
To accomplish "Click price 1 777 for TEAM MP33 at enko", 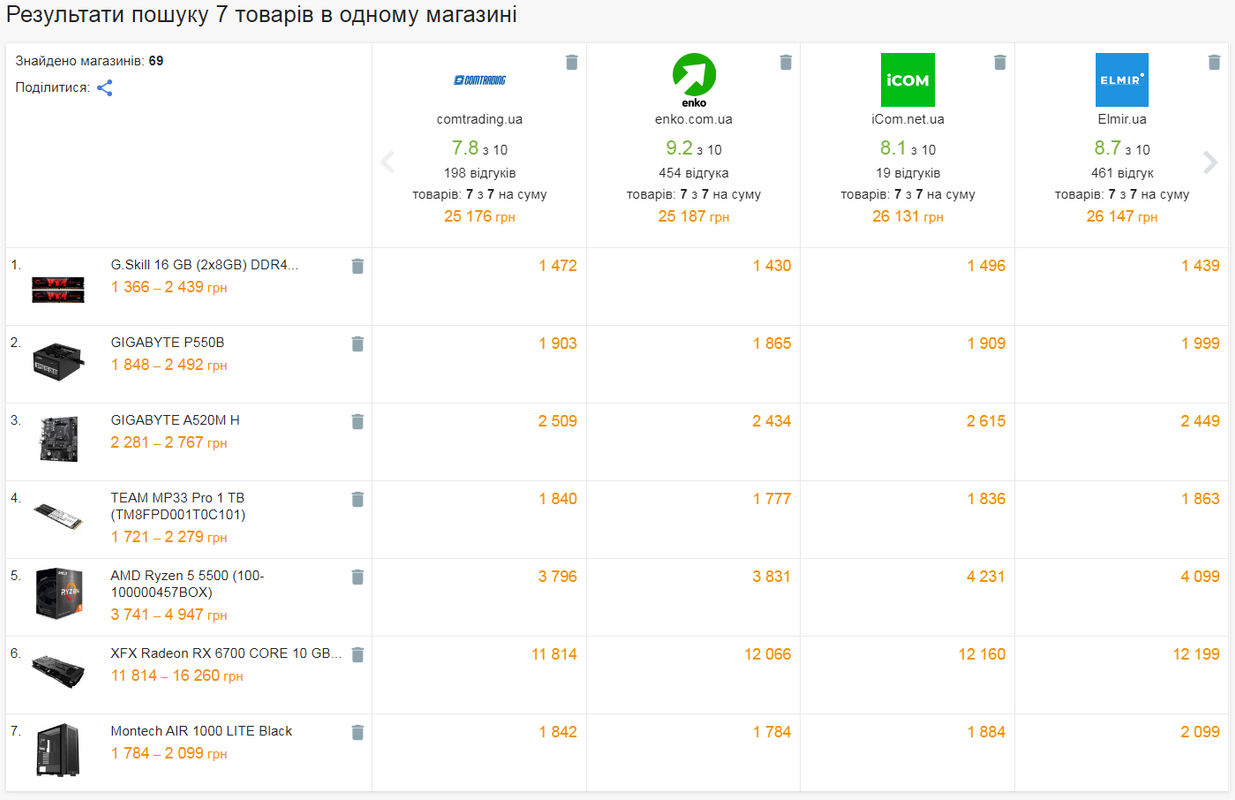I will (x=772, y=499).
